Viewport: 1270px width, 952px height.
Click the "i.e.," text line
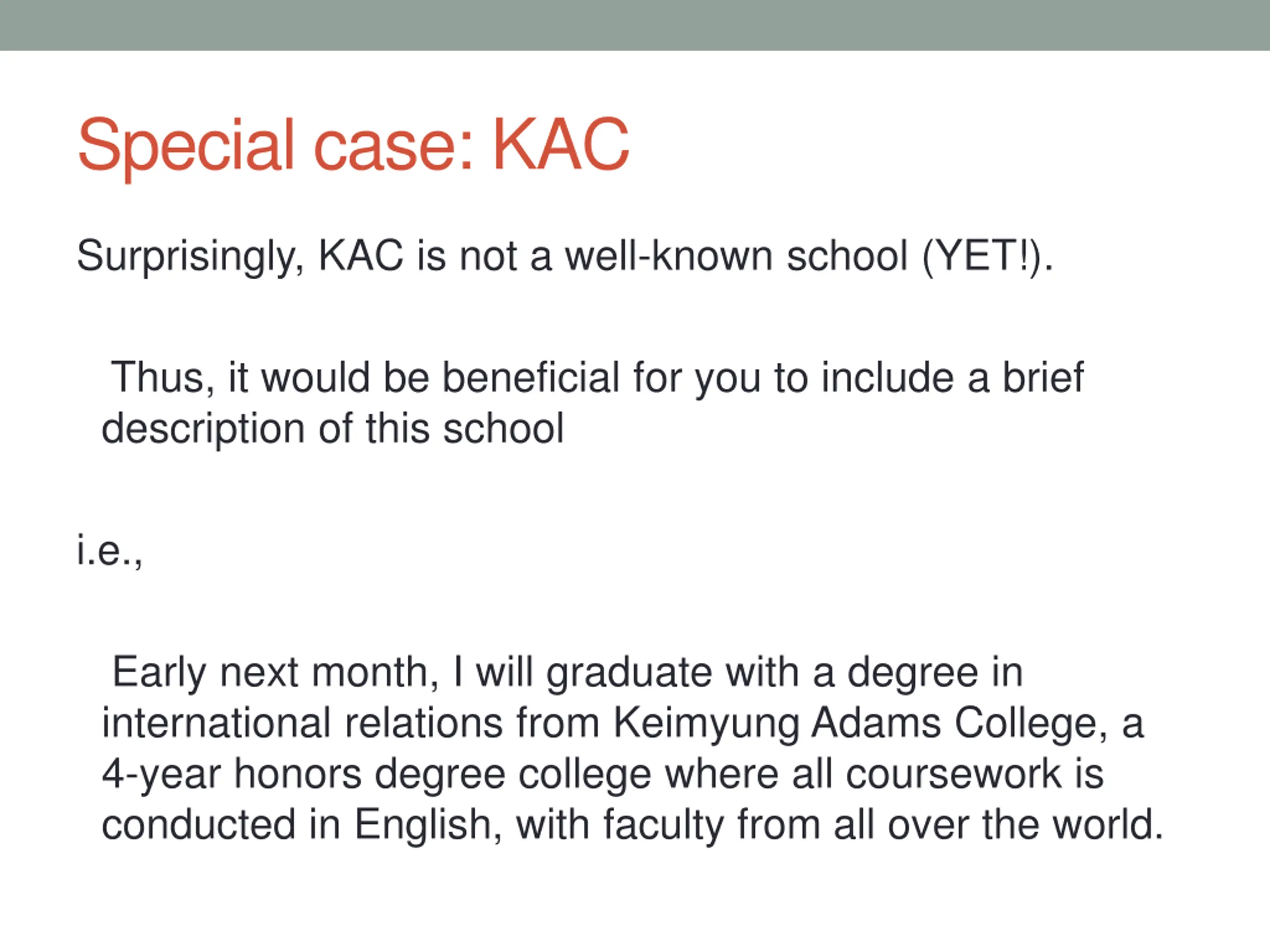coord(109,551)
